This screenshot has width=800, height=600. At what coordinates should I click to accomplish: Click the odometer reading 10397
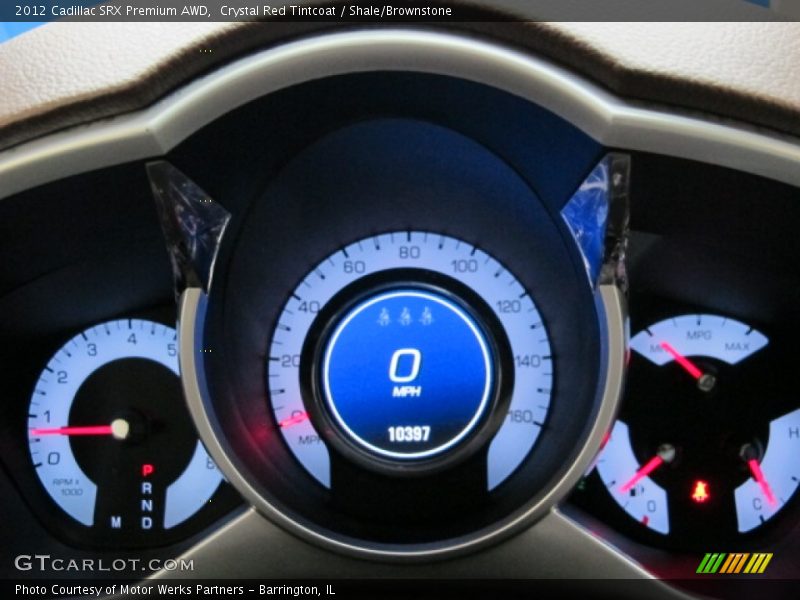tap(409, 434)
